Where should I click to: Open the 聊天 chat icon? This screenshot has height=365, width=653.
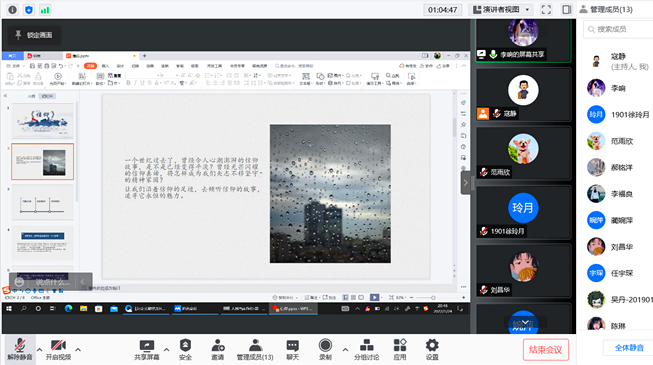(292, 350)
